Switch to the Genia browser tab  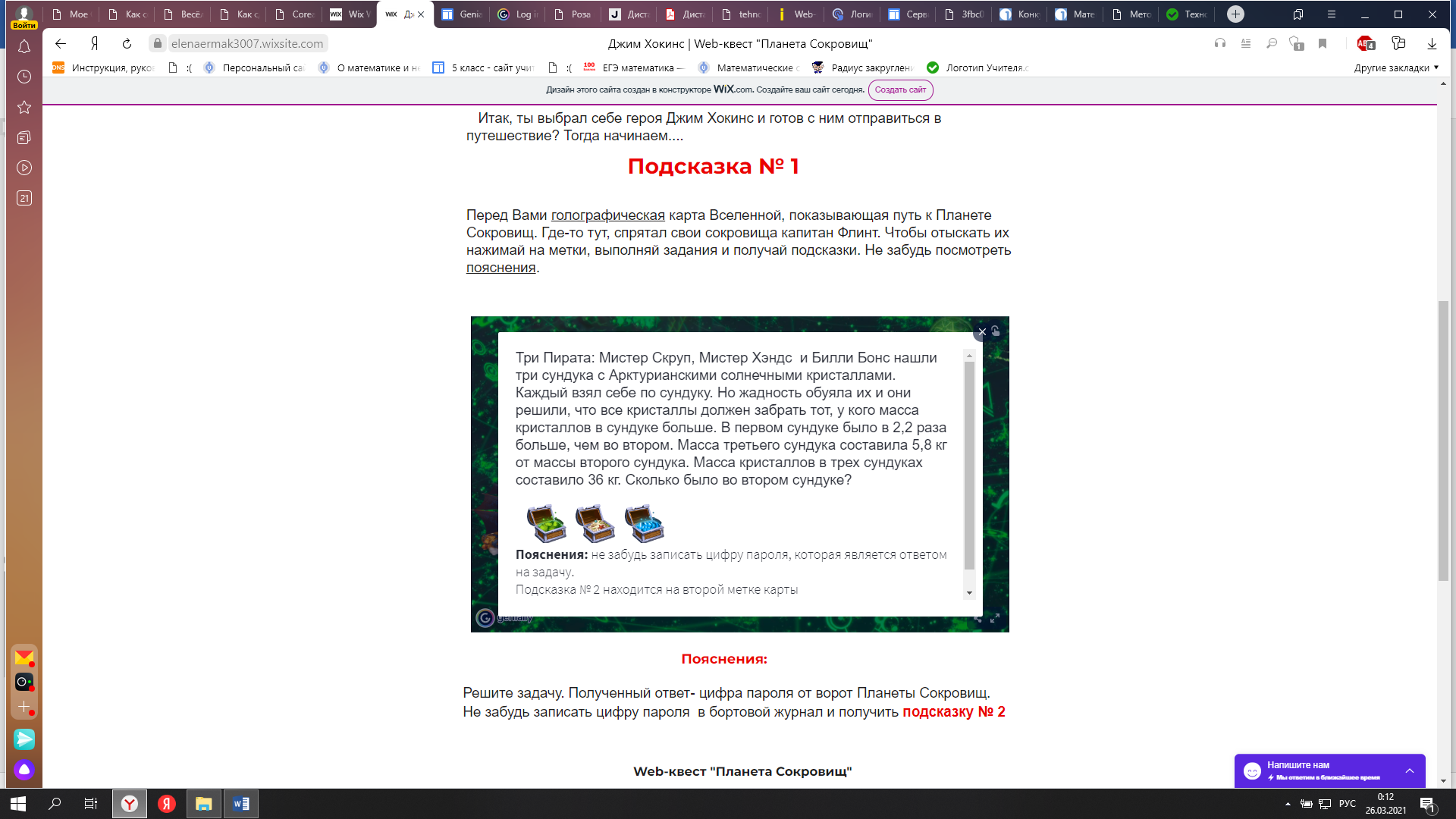463,14
